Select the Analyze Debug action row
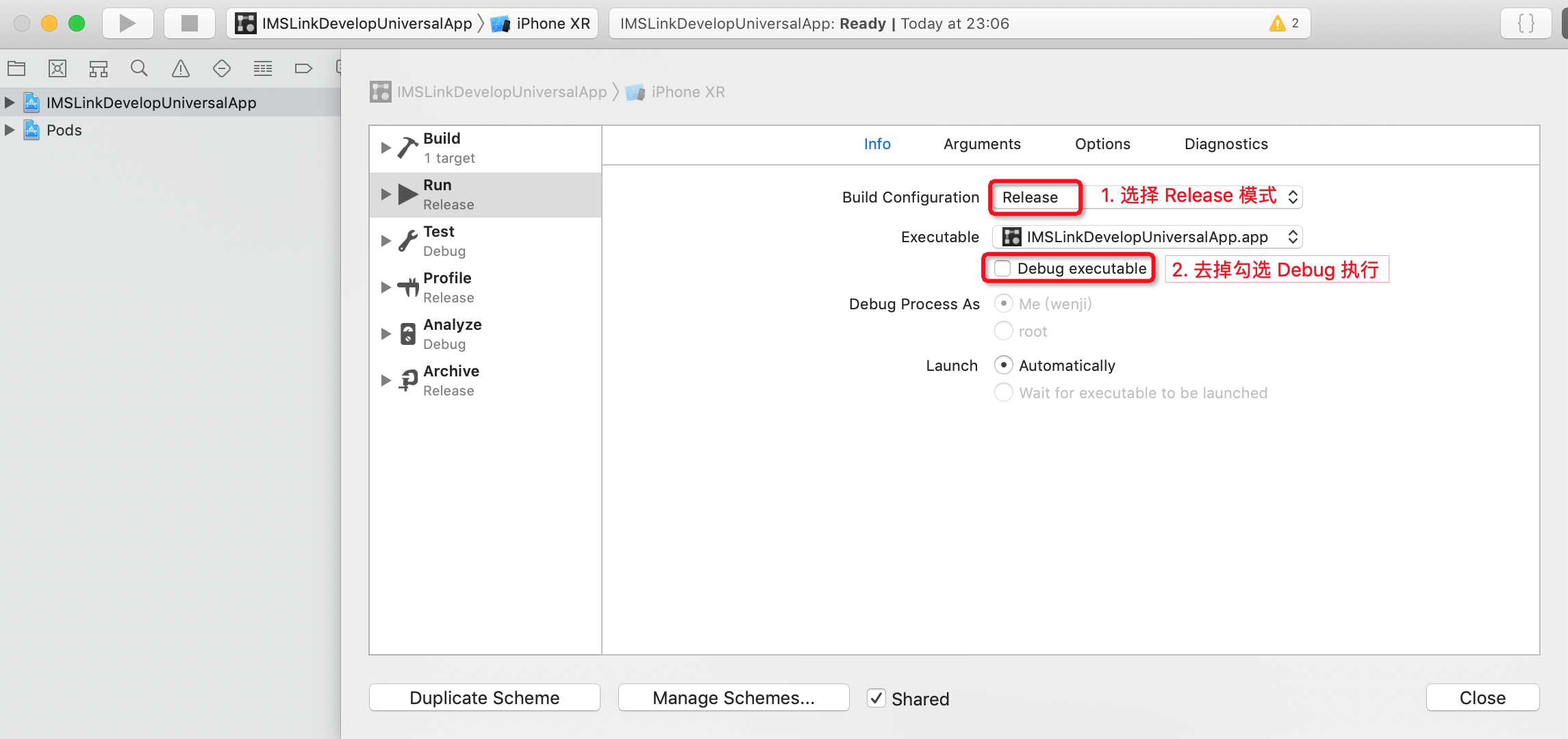Image resolution: width=1568 pixels, height=739 pixels. coord(485,334)
